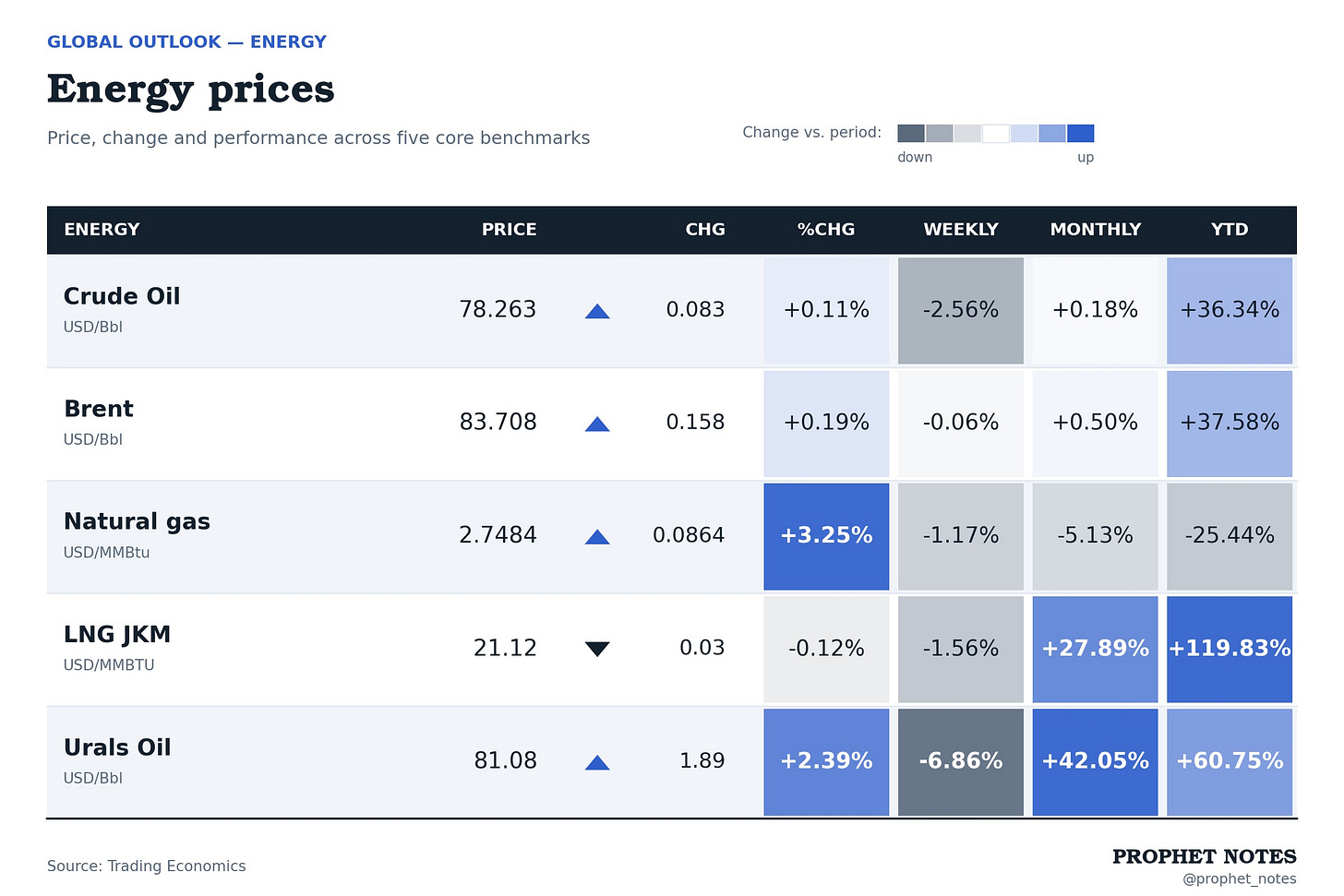The height and width of the screenshot is (896, 1344).
Task: Click the PRICE column header
Action: [x=509, y=230]
